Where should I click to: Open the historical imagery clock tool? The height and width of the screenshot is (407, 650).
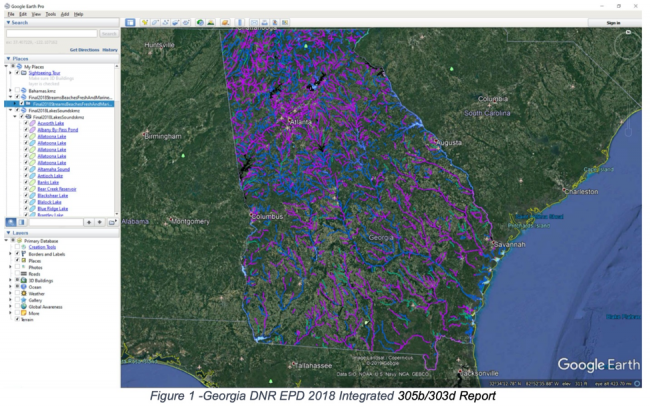(x=200, y=22)
